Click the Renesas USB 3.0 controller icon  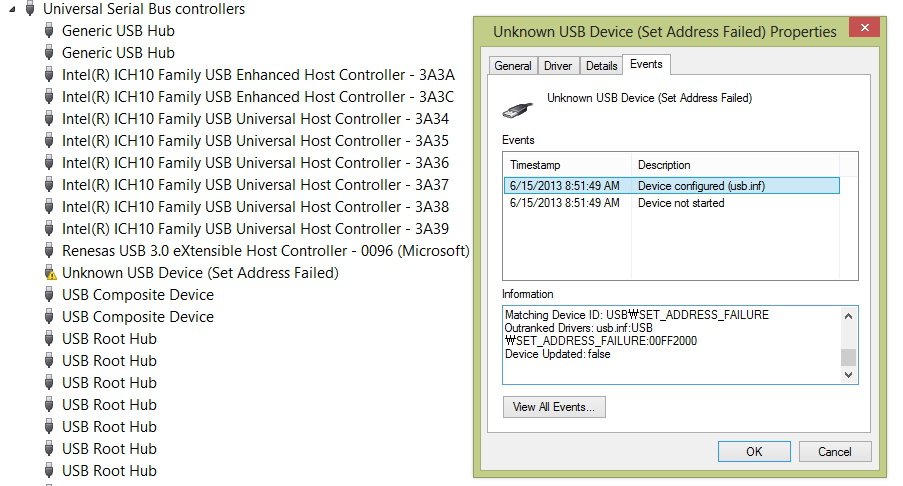(50, 251)
